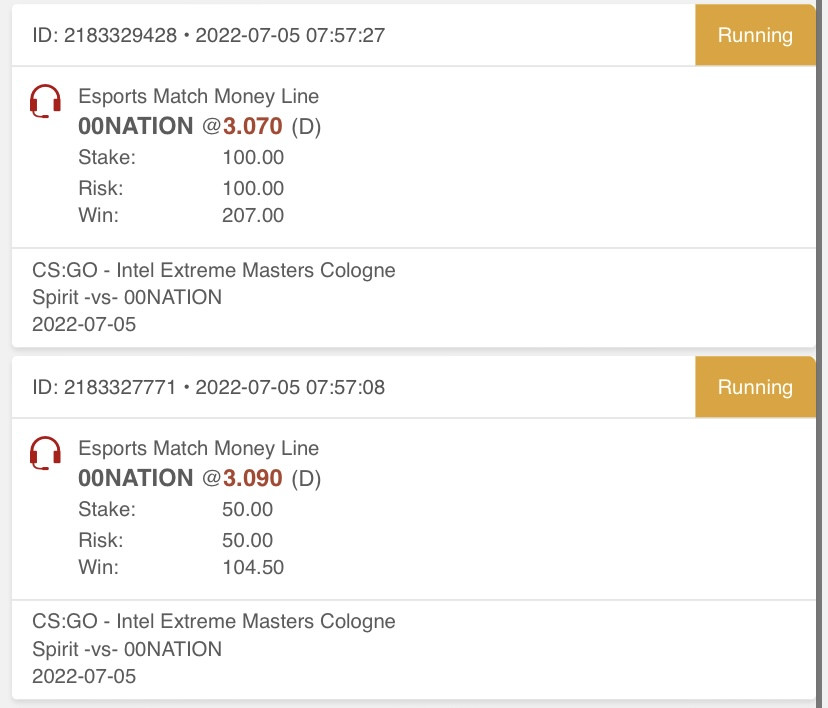Click the Stake value 50.00

coord(247,509)
